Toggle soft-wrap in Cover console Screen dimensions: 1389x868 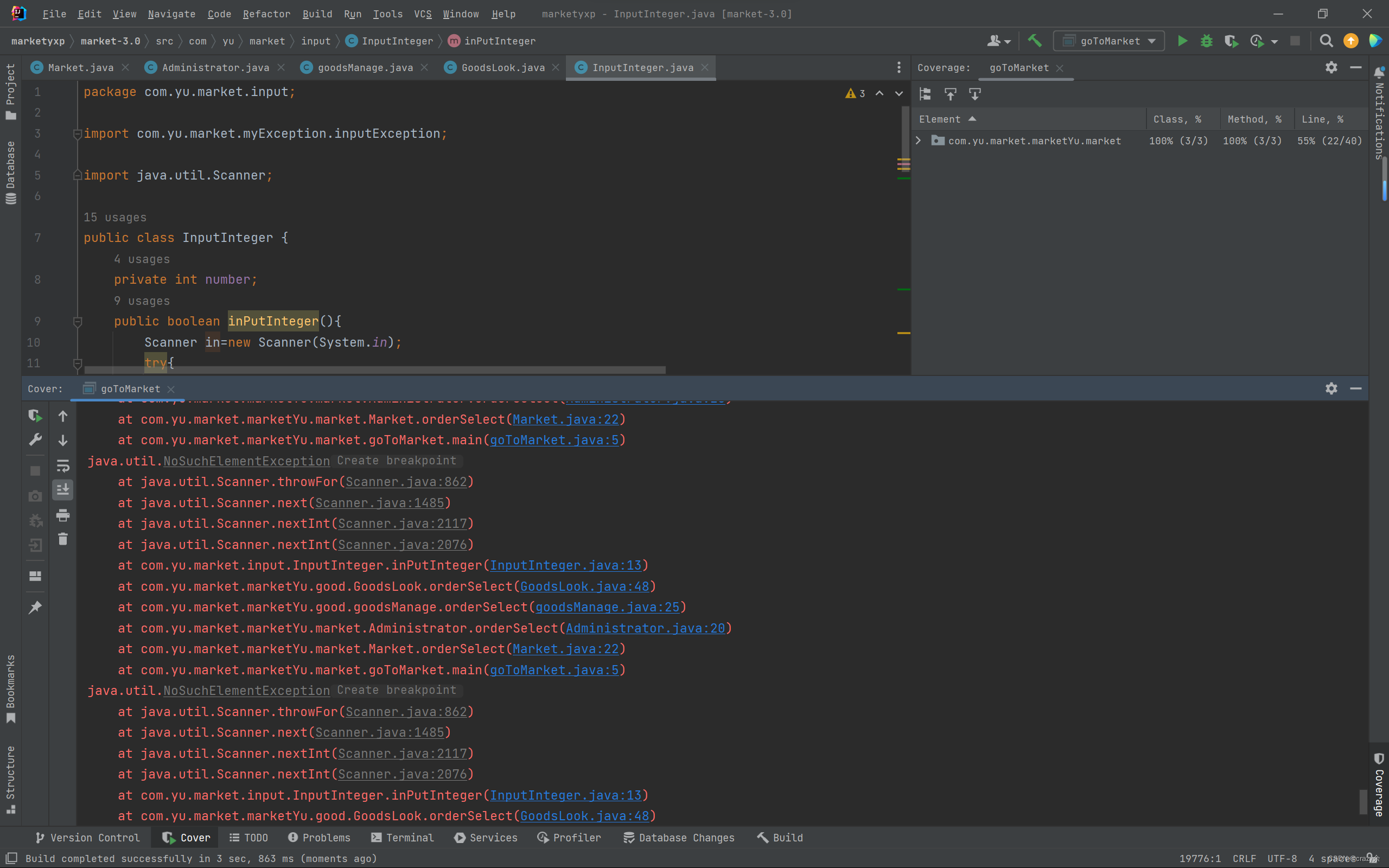62,465
